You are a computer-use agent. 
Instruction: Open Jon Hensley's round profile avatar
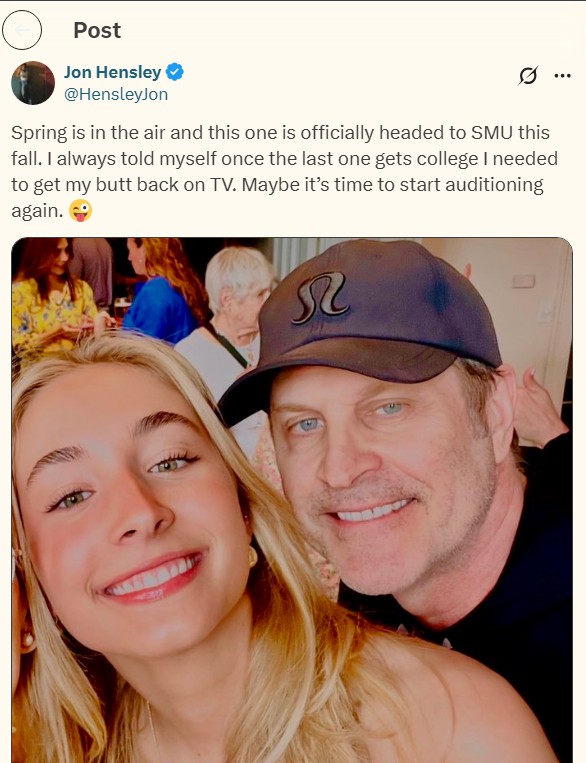coord(33,83)
